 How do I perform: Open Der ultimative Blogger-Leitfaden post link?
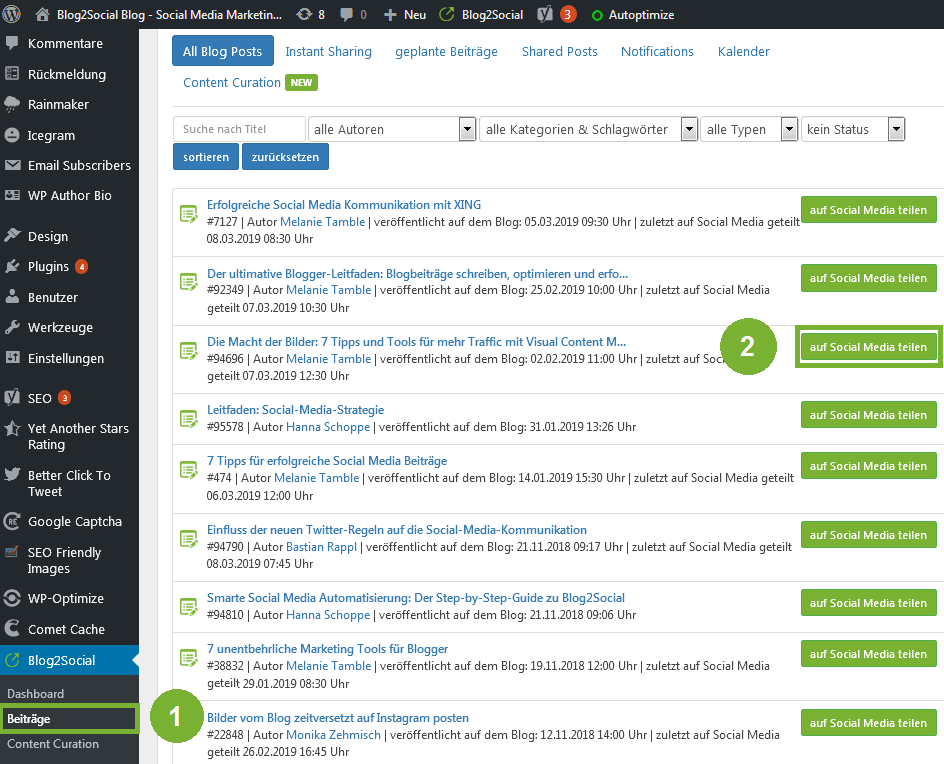[417, 273]
